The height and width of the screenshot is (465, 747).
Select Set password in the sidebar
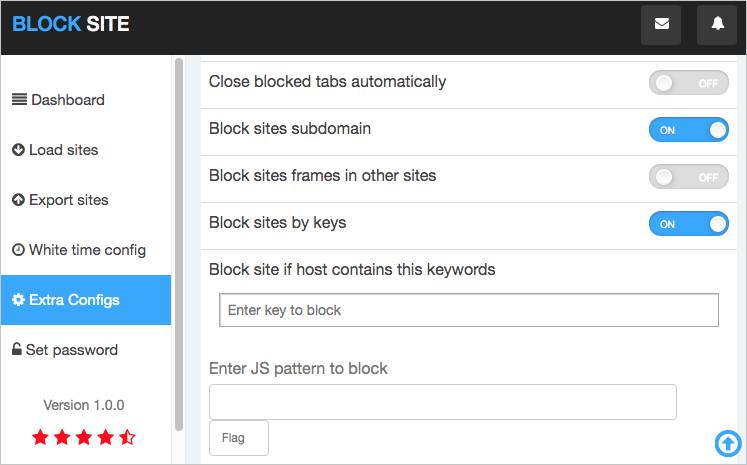coord(86,350)
